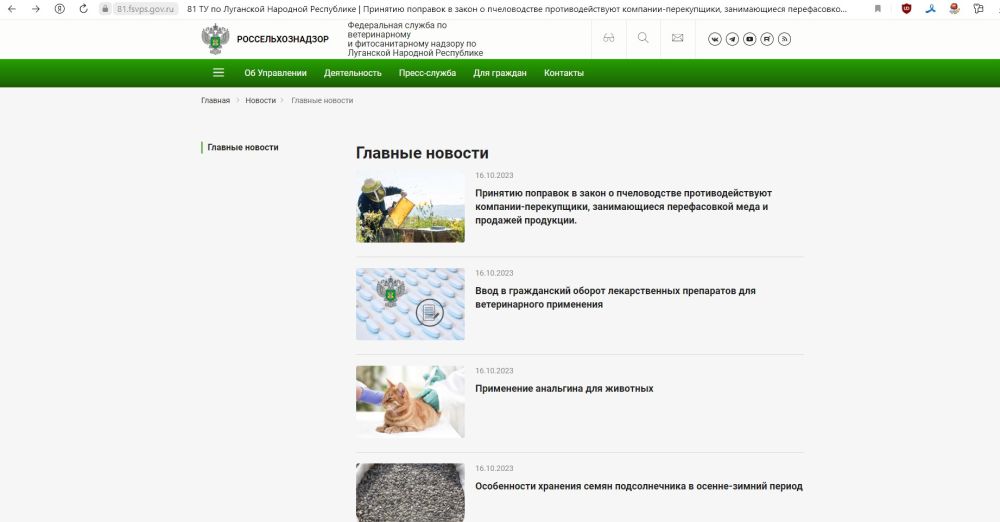The width and height of the screenshot is (1000, 522).
Task: Bookmark this page with the bookmark icon
Action: 878,8
